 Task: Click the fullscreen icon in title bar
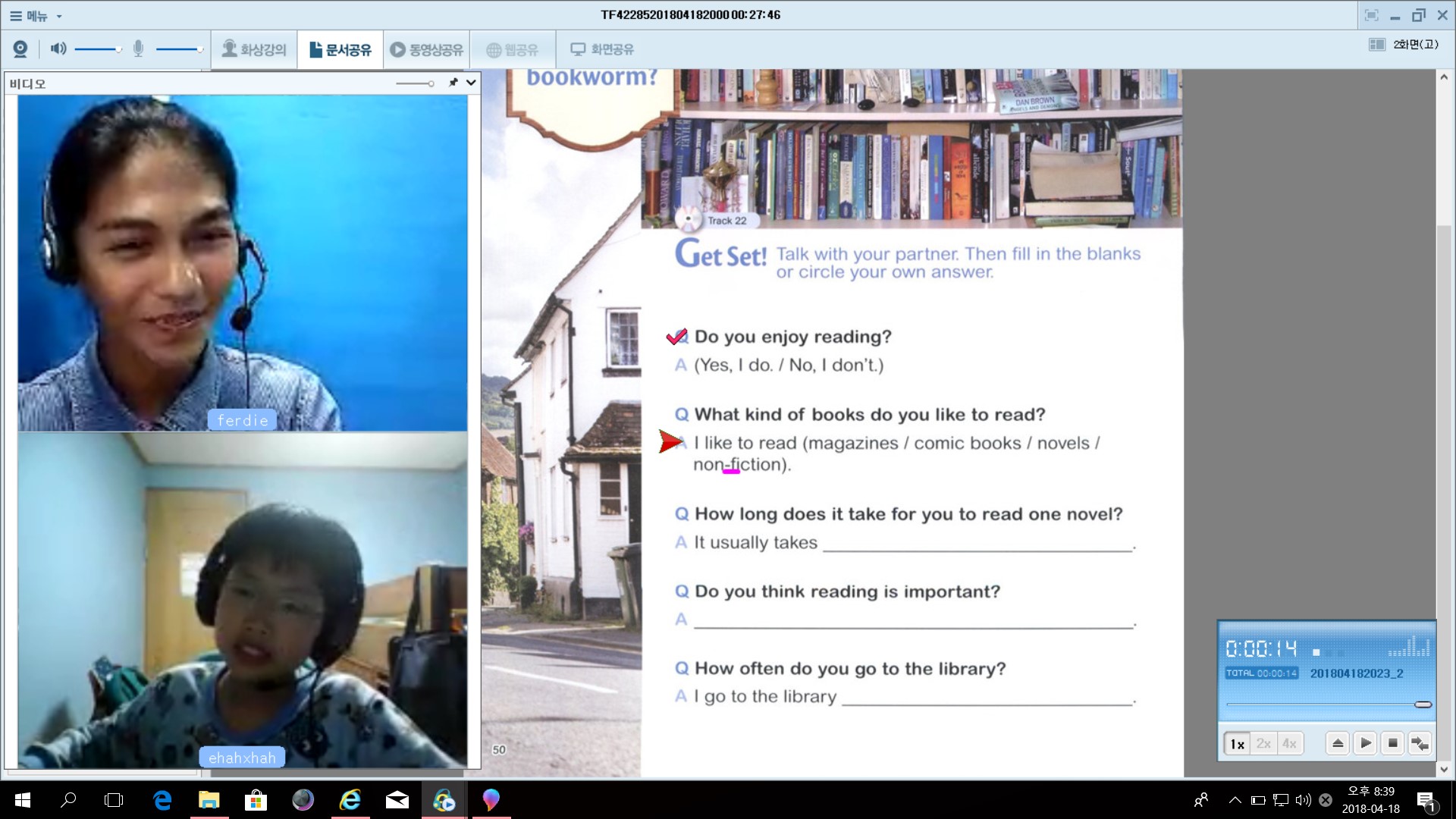[x=1371, y=15]
